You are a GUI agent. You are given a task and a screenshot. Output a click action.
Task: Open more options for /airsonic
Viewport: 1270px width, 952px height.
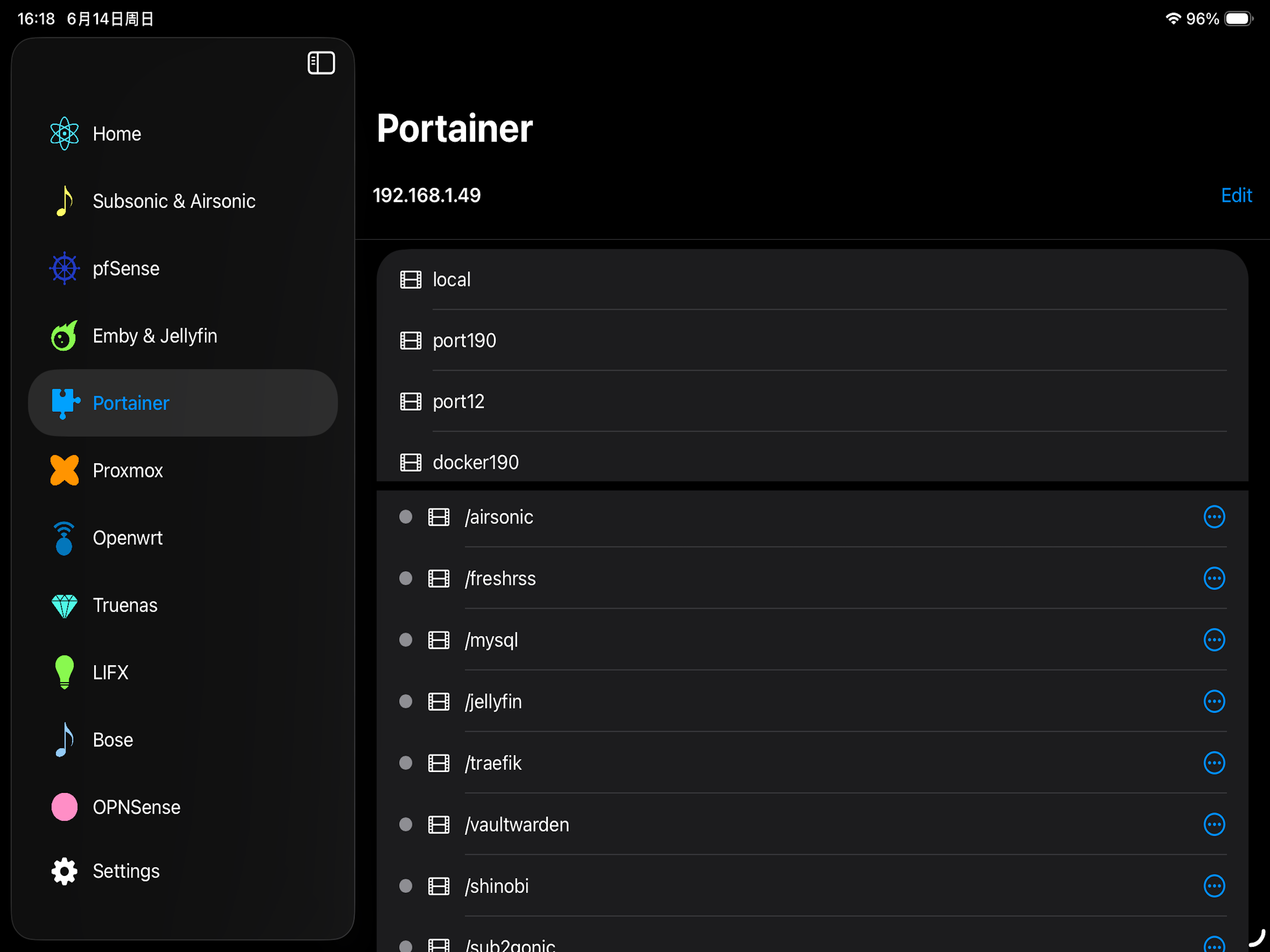click(1214, 517)
